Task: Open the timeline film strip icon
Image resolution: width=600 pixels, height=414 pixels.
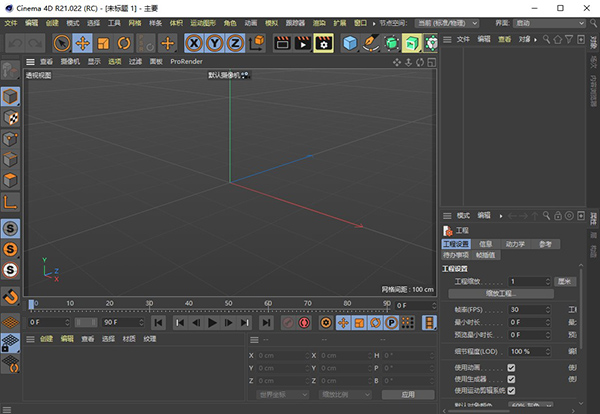Action: (x=429, y=323)
